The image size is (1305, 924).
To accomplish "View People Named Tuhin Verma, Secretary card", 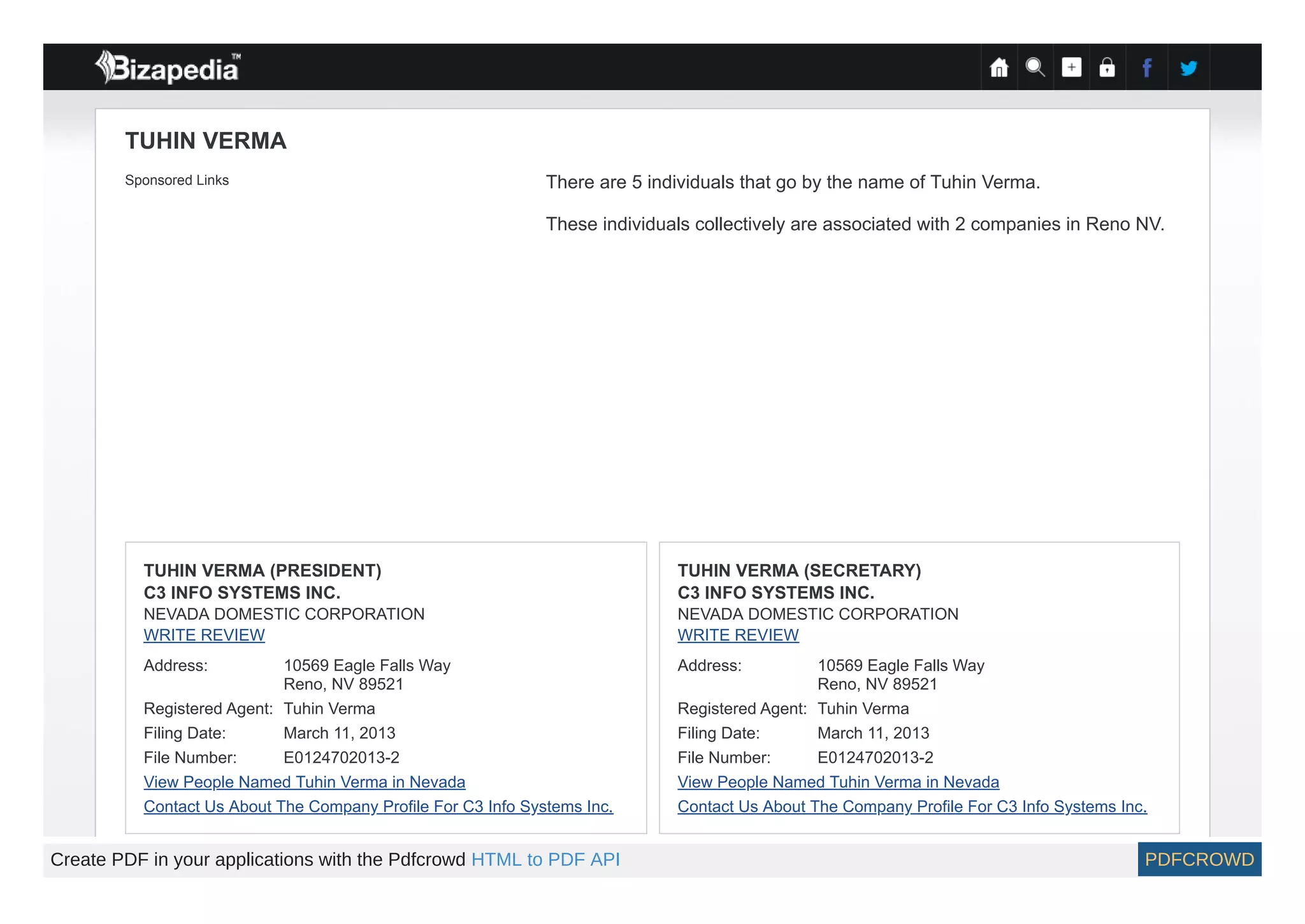I will pos(838,782).
